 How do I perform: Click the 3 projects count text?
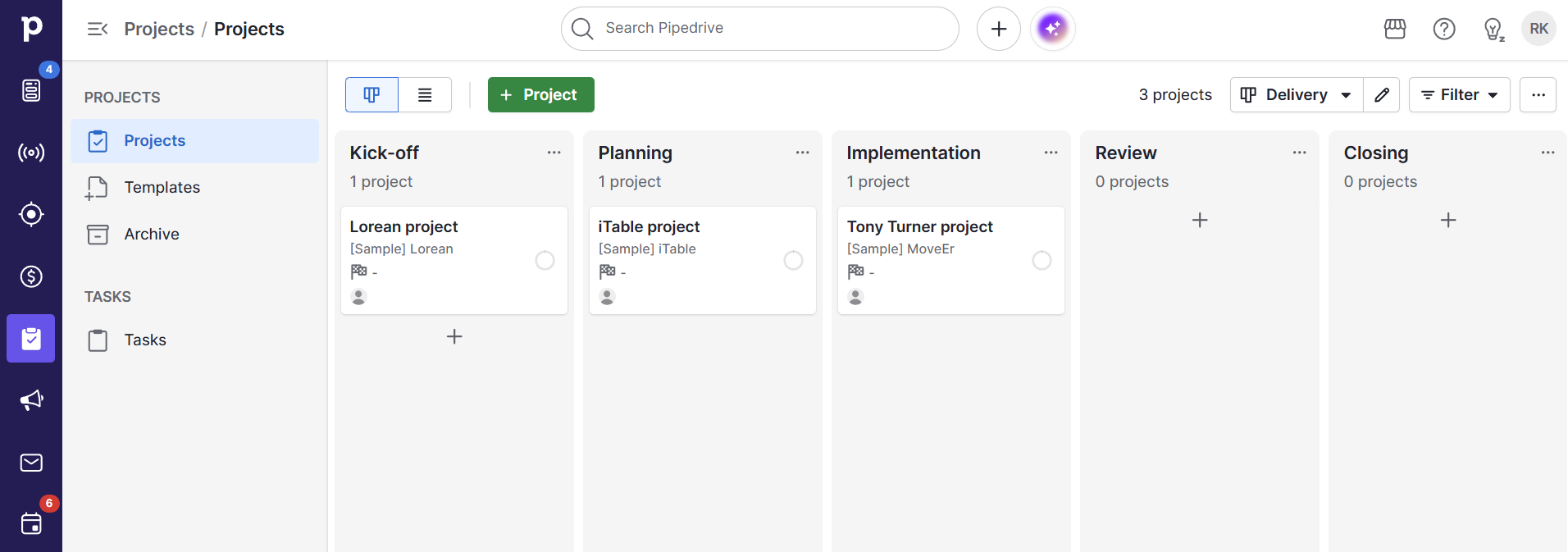pyautogui.click(x=1175, y=94)
